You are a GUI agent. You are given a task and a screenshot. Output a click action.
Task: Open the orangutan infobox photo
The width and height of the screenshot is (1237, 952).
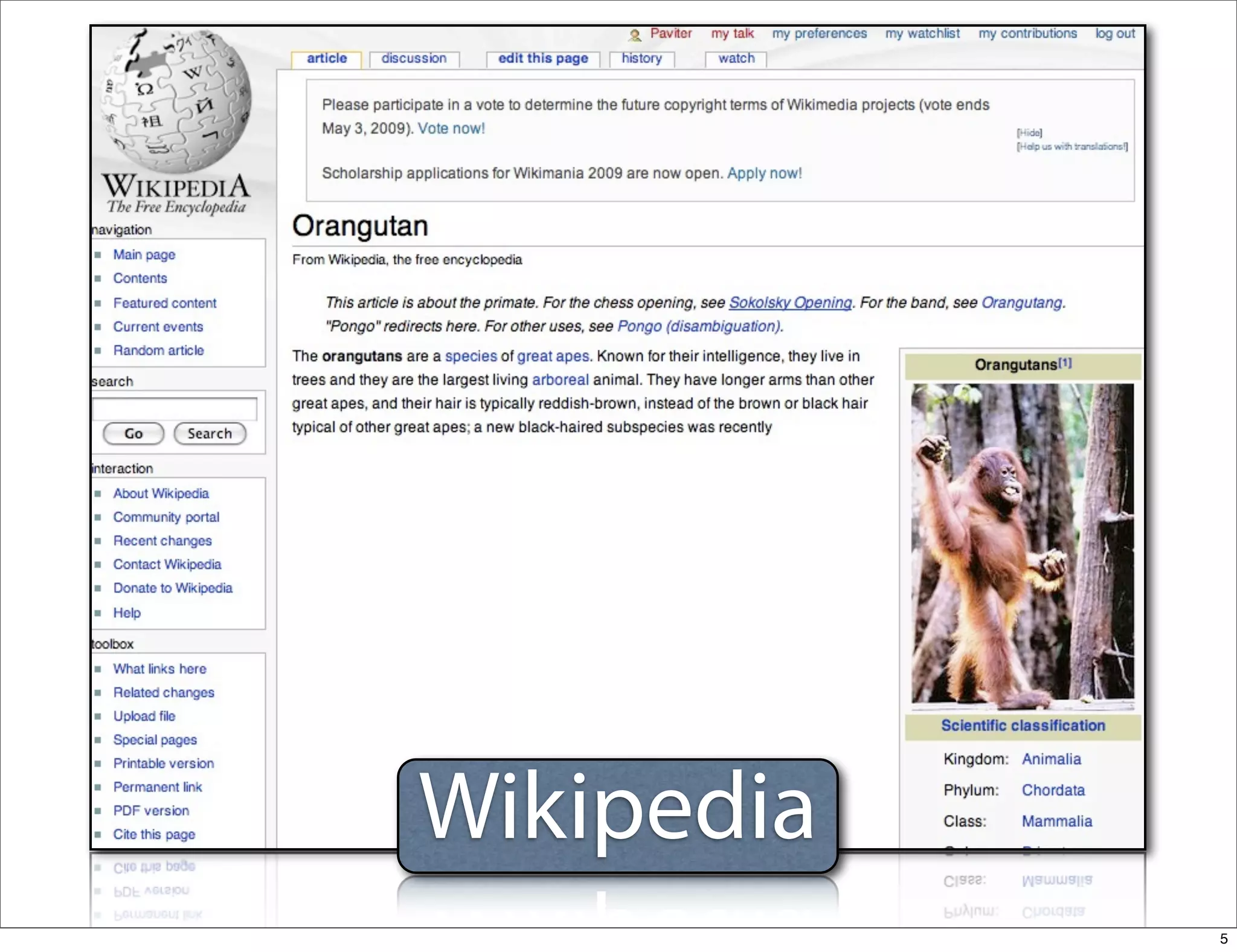click(1022, 545)
